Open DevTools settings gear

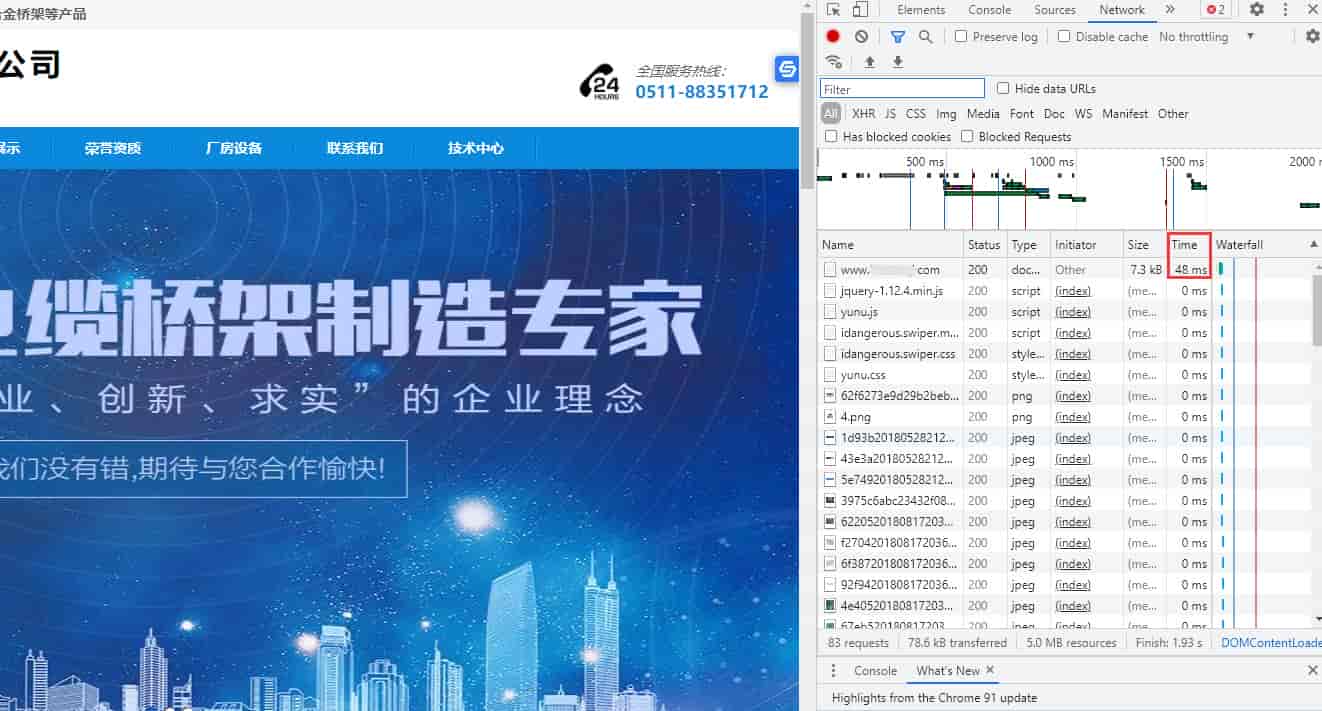1256,10
